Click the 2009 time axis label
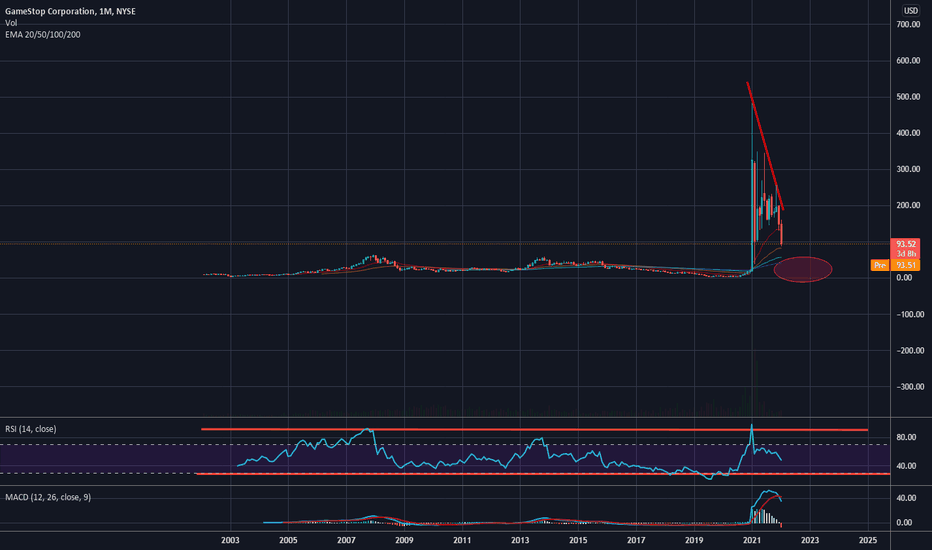The image size is (932, 550). [404, 540]
